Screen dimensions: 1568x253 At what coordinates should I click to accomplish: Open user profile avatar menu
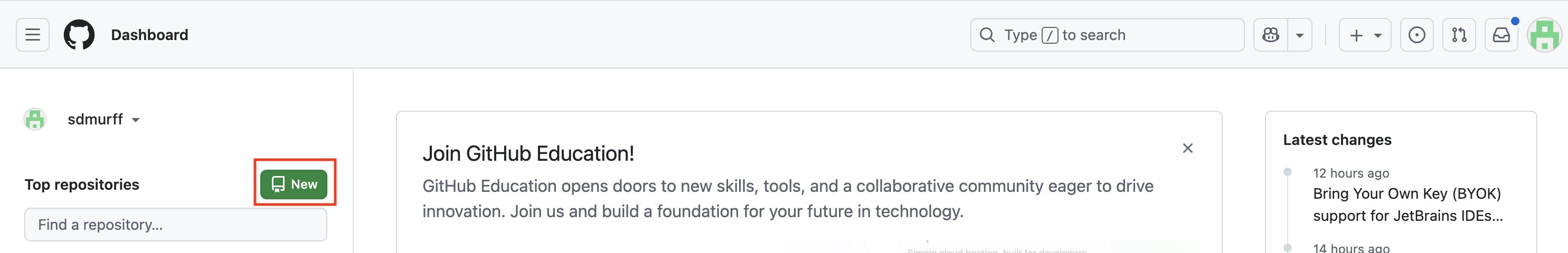(x=1545, y=35)
